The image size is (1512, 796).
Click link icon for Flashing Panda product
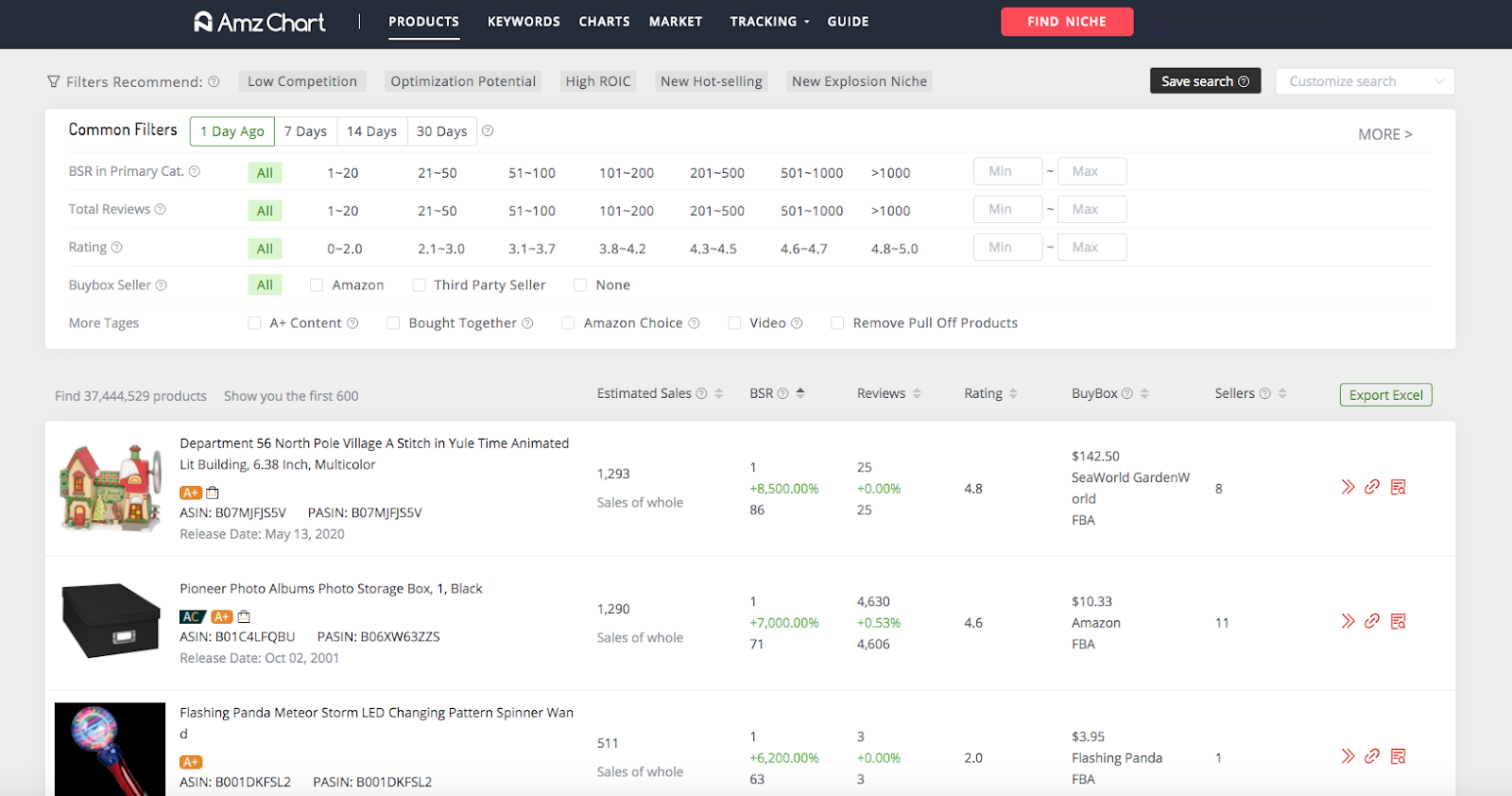coord(1372,756)
